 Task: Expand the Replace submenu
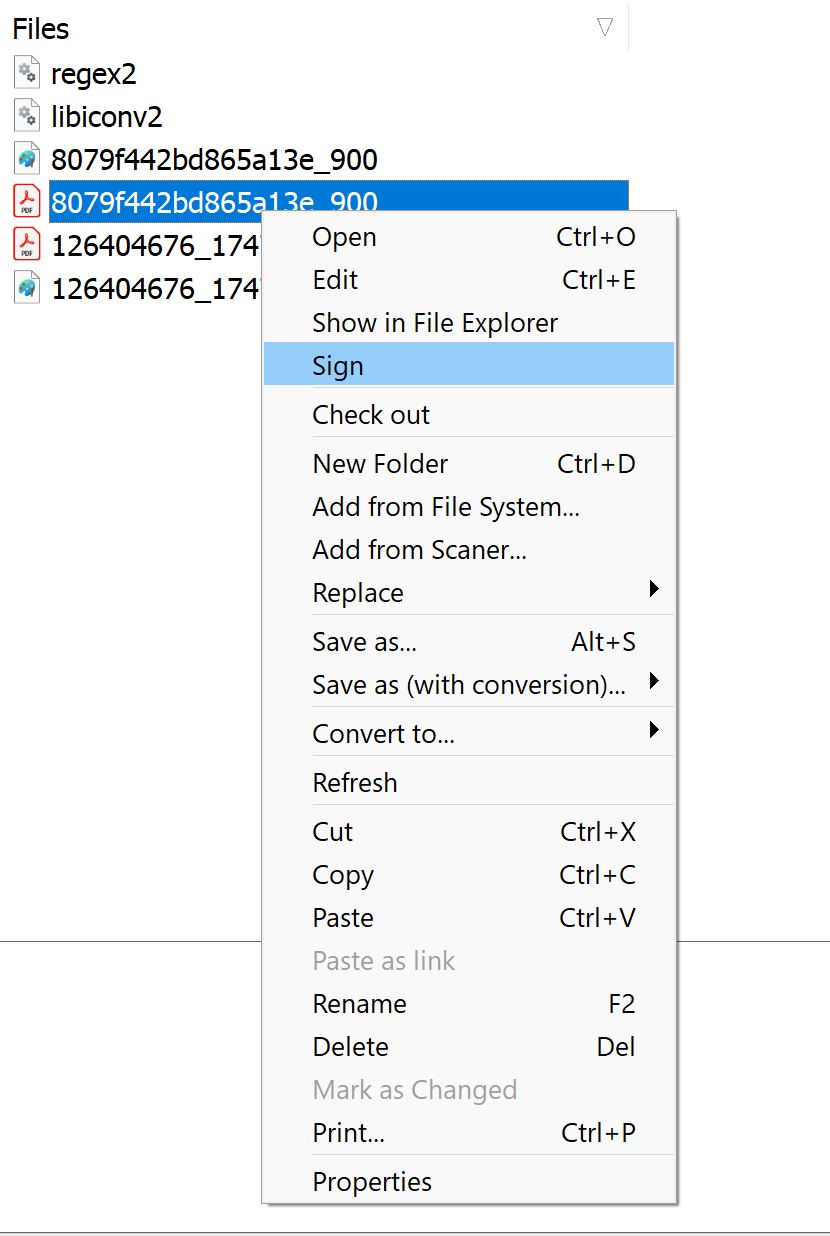click(654, 589)
